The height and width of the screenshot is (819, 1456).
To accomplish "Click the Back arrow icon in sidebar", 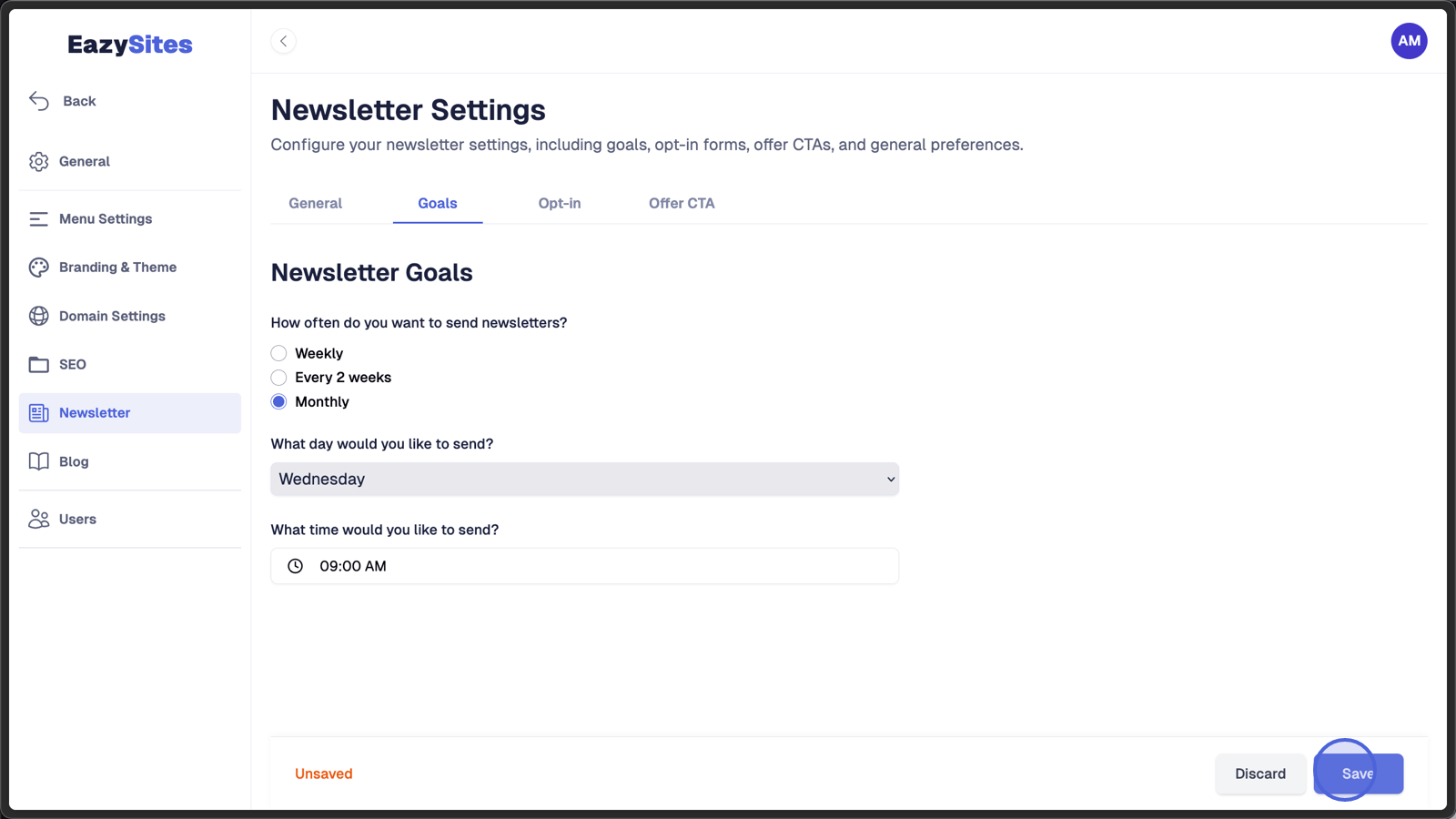I will click(39, 101).
